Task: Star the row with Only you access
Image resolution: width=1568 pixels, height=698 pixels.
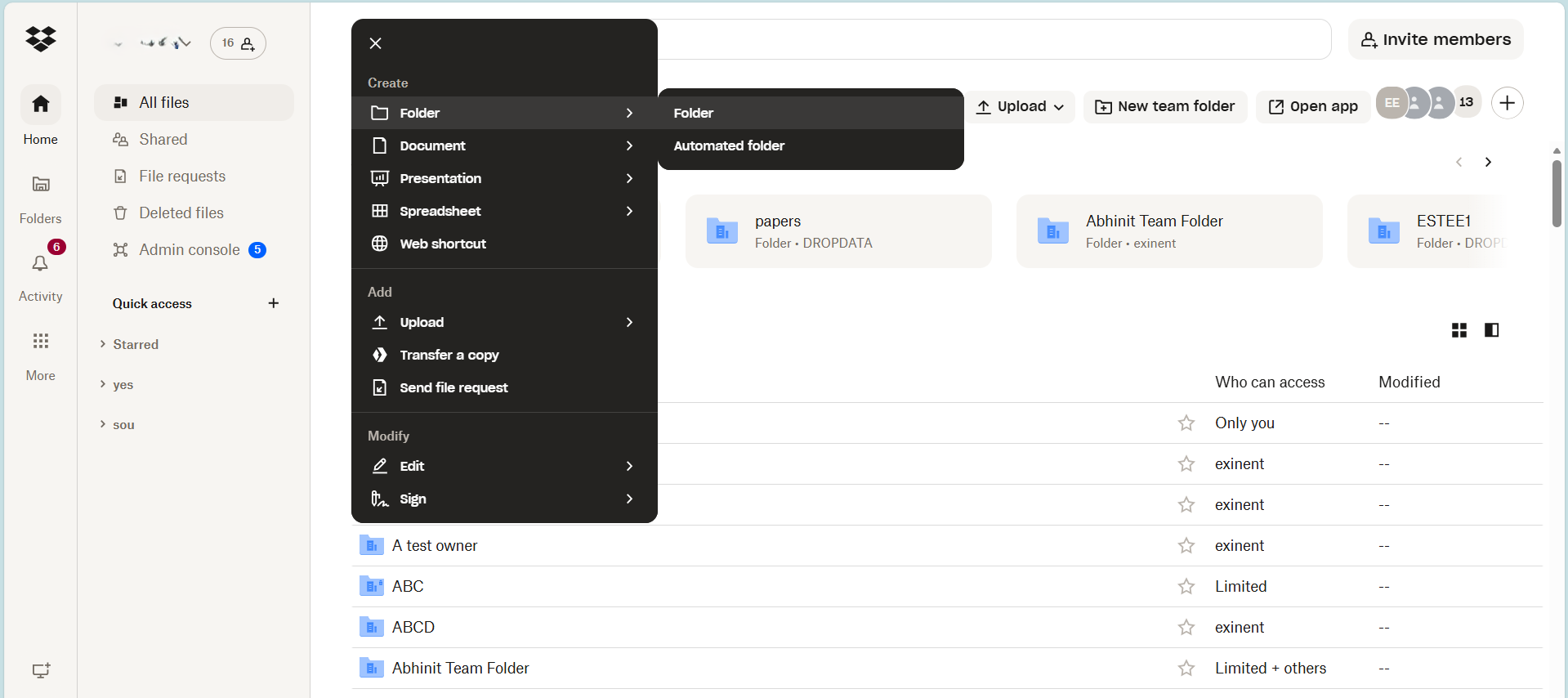Action: [x=1186, y=423]
